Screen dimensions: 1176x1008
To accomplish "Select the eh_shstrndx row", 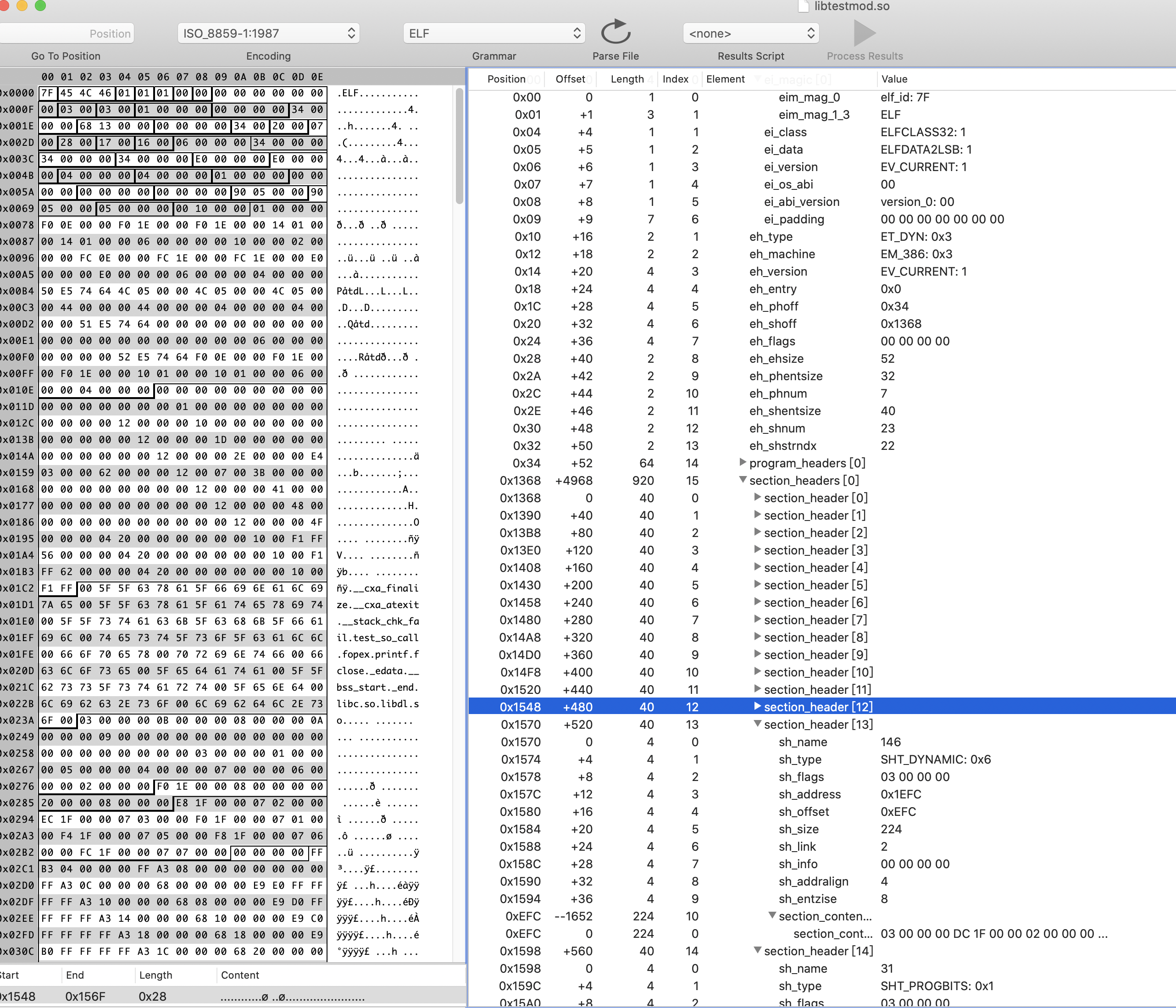I will 822,446.
